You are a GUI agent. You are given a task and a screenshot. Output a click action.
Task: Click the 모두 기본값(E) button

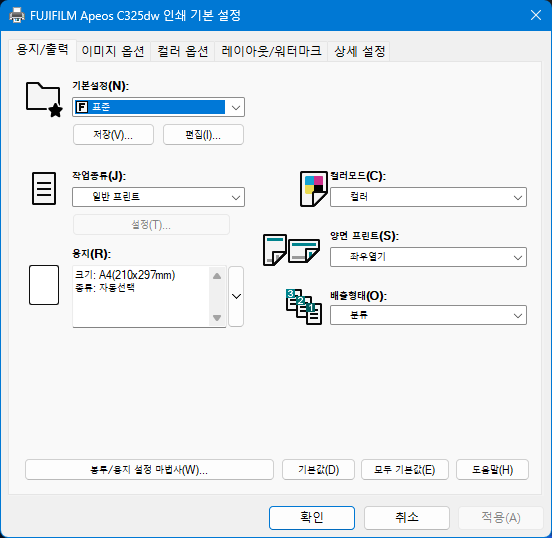click(x=405, y=469)
